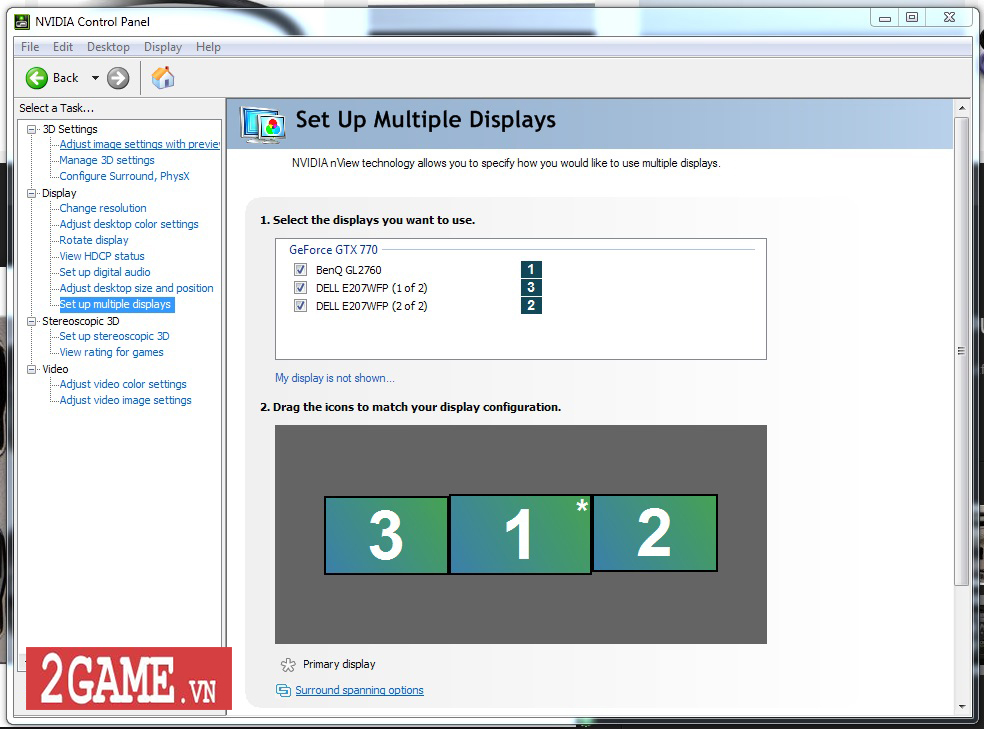Image resolution: width=984 pixels, height=729 pixels.
Task: Select display 2 in the arrangement area
Action: click(x=655, y=533)
